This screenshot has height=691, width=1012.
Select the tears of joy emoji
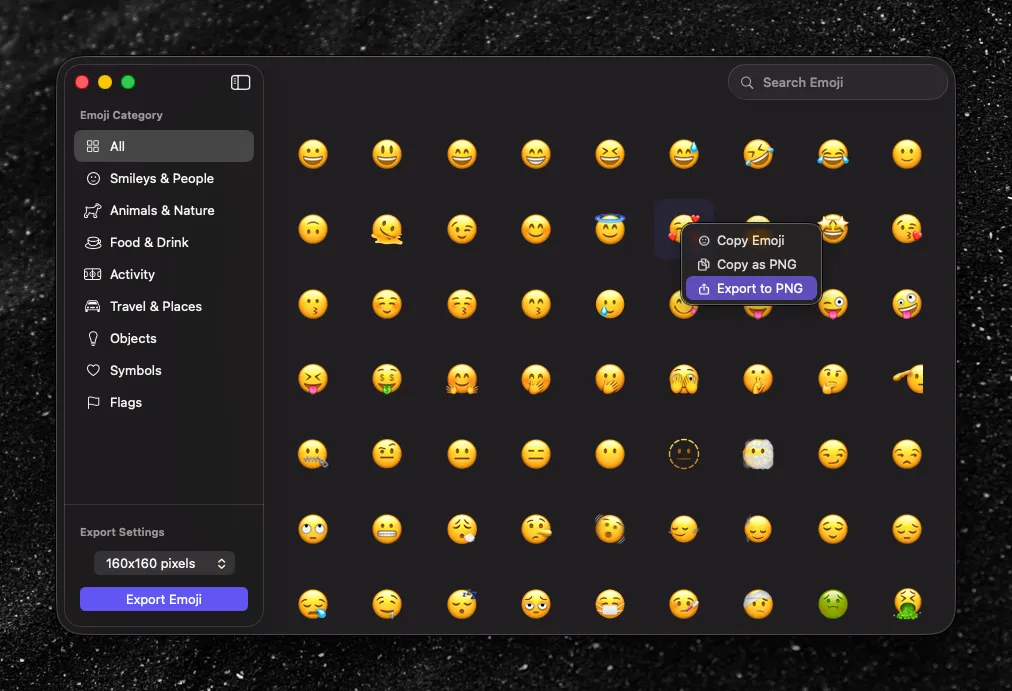(833, 154)
